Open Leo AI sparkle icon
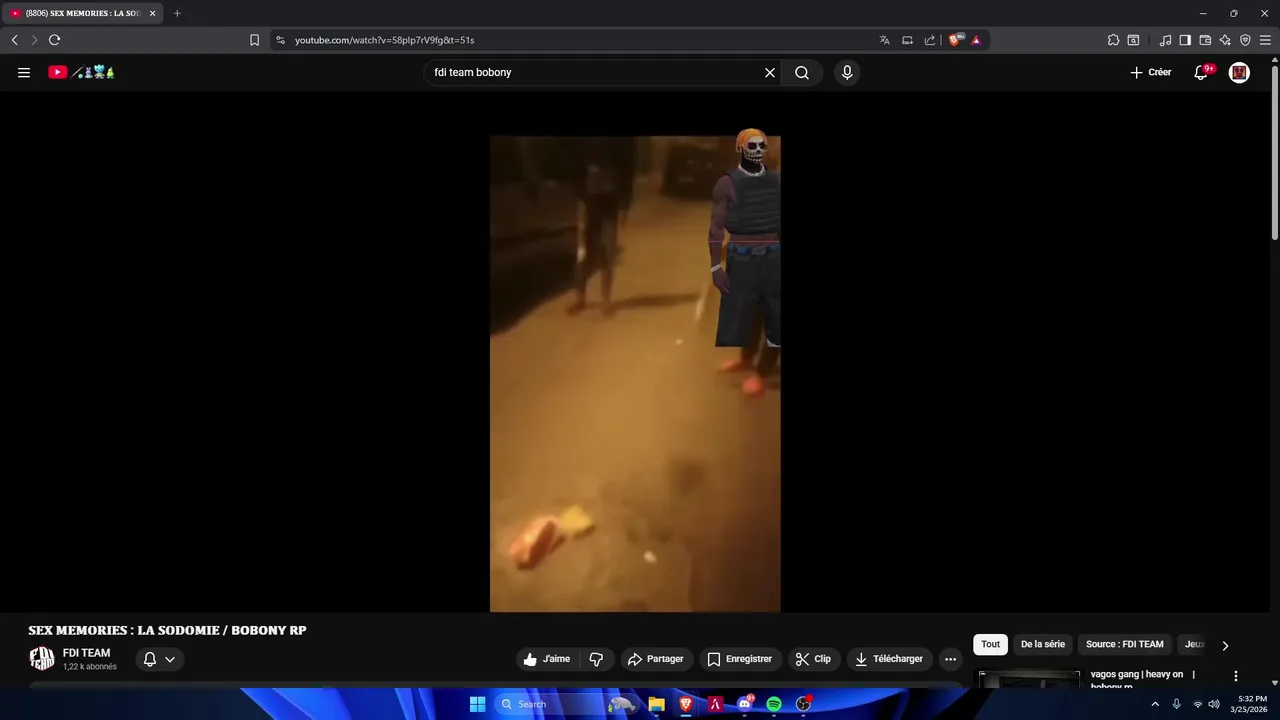This screenshot has width=1280, height=720. [x=1225, y=40]
